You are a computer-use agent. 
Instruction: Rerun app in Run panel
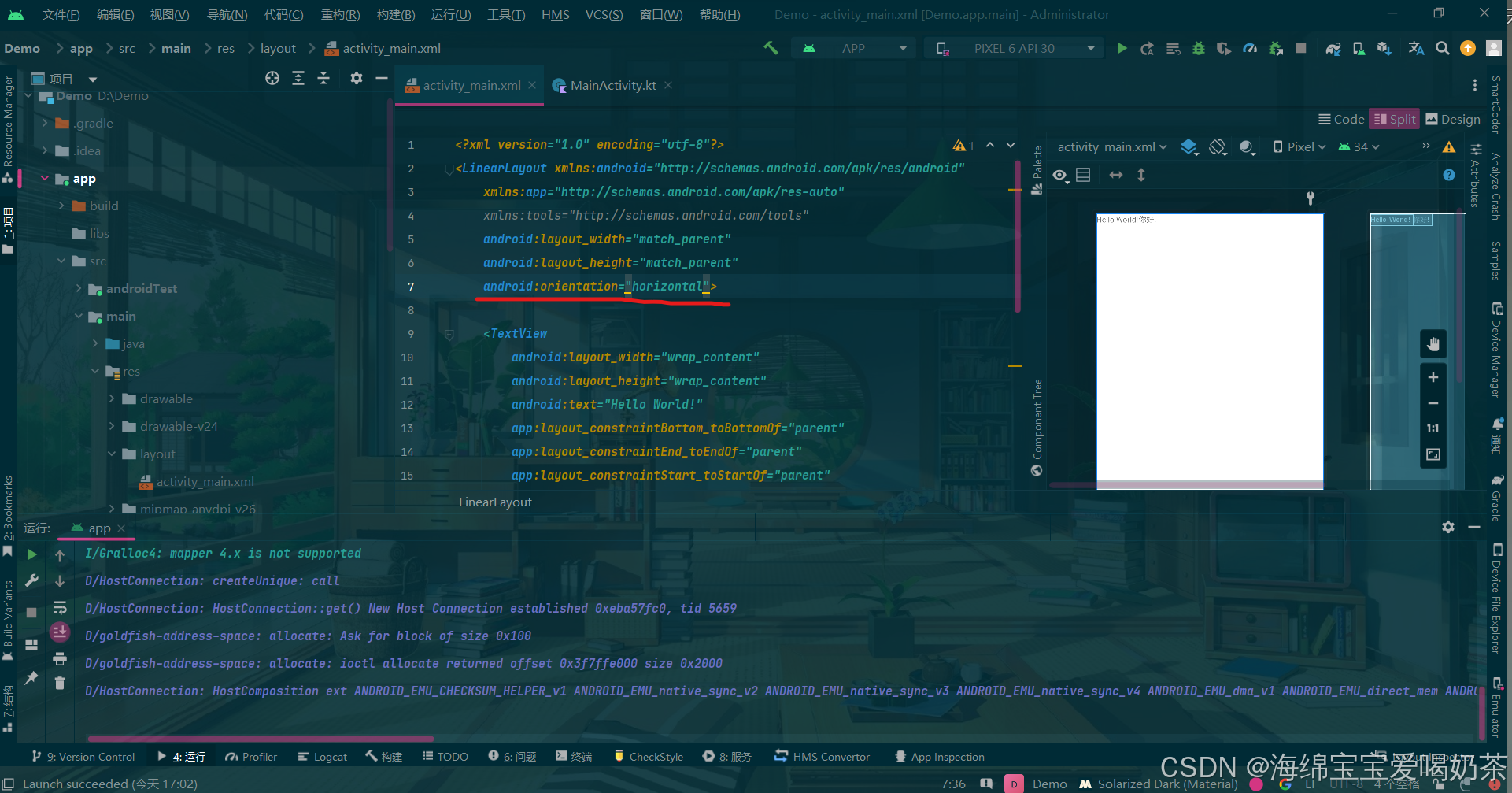(31, 554)
